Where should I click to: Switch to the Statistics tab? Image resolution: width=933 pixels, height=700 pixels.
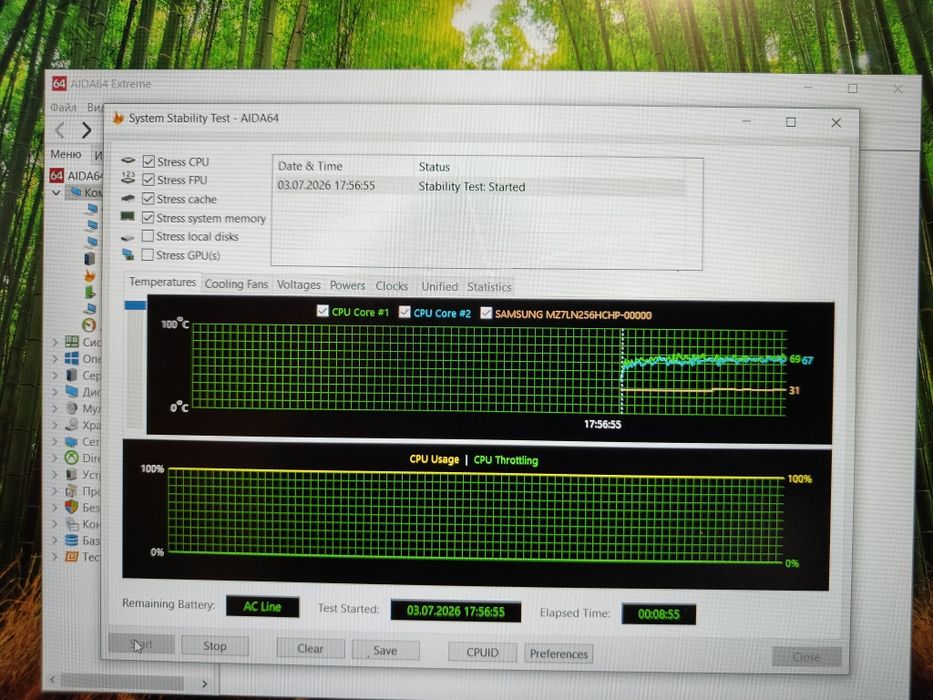489,288
